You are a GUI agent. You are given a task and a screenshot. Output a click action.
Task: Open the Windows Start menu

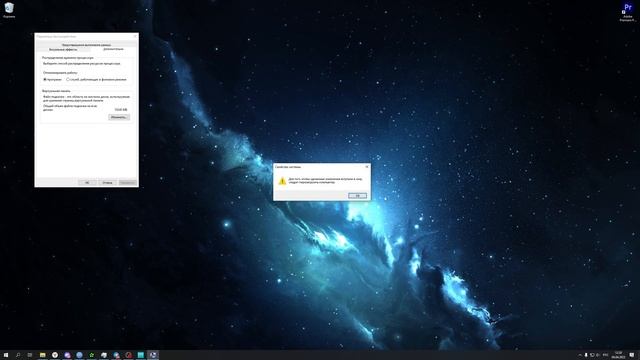[6, 355]
